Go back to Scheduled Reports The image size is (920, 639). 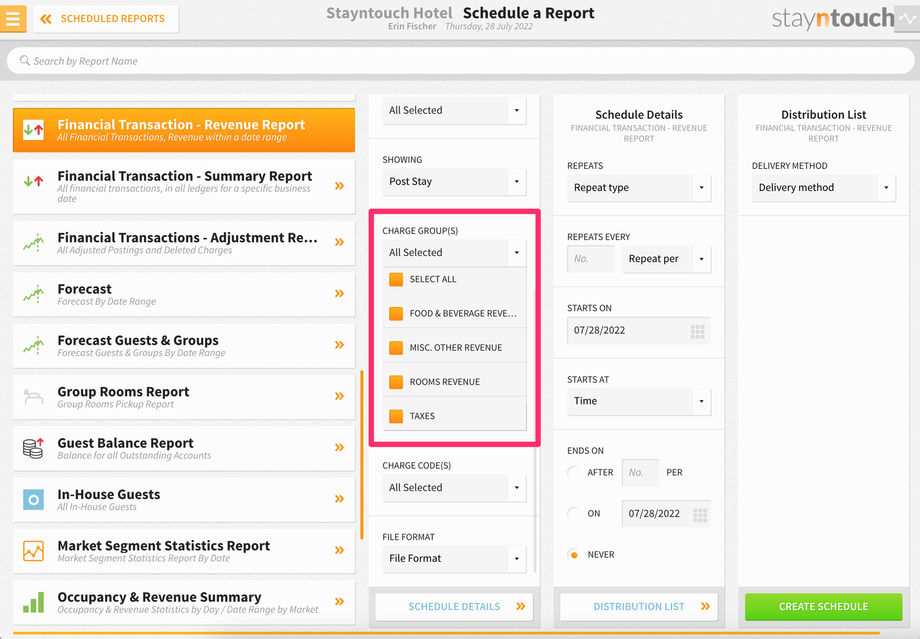pos(106,19)
